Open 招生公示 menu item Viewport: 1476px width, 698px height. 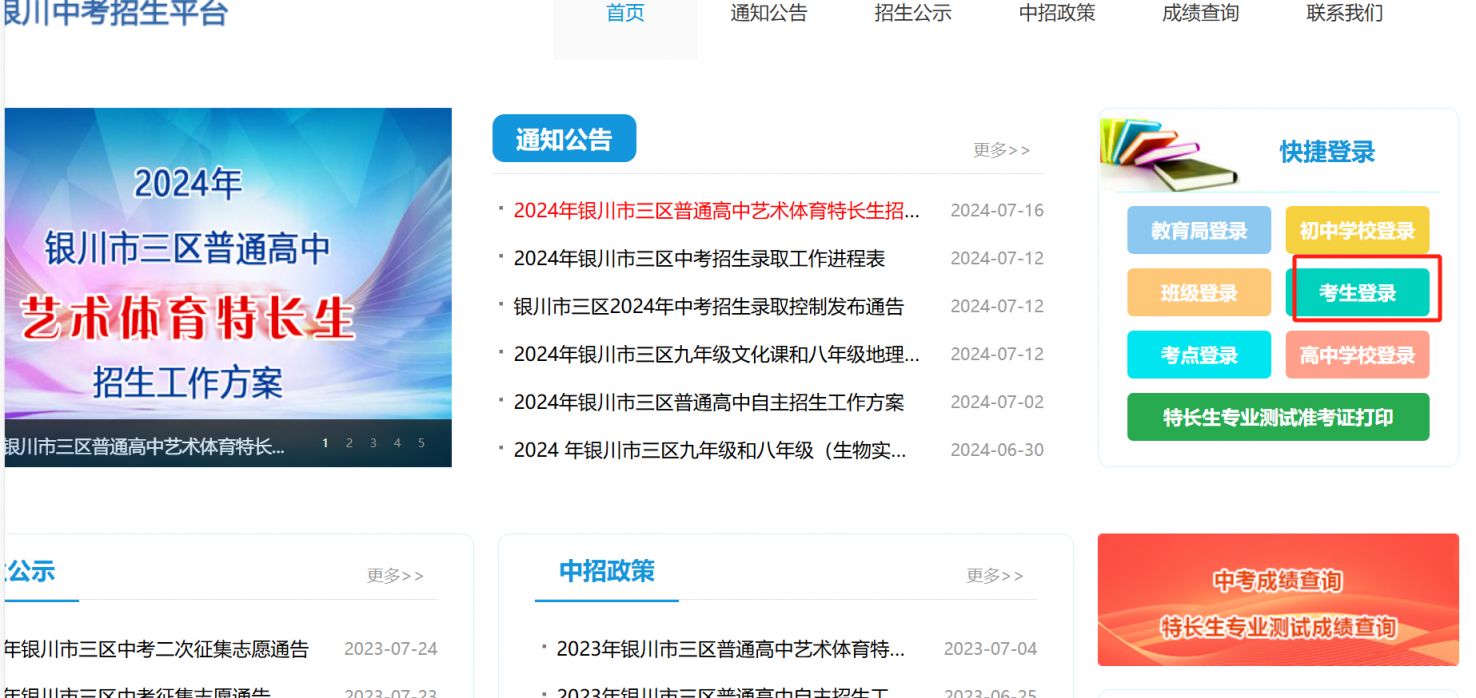912,14
